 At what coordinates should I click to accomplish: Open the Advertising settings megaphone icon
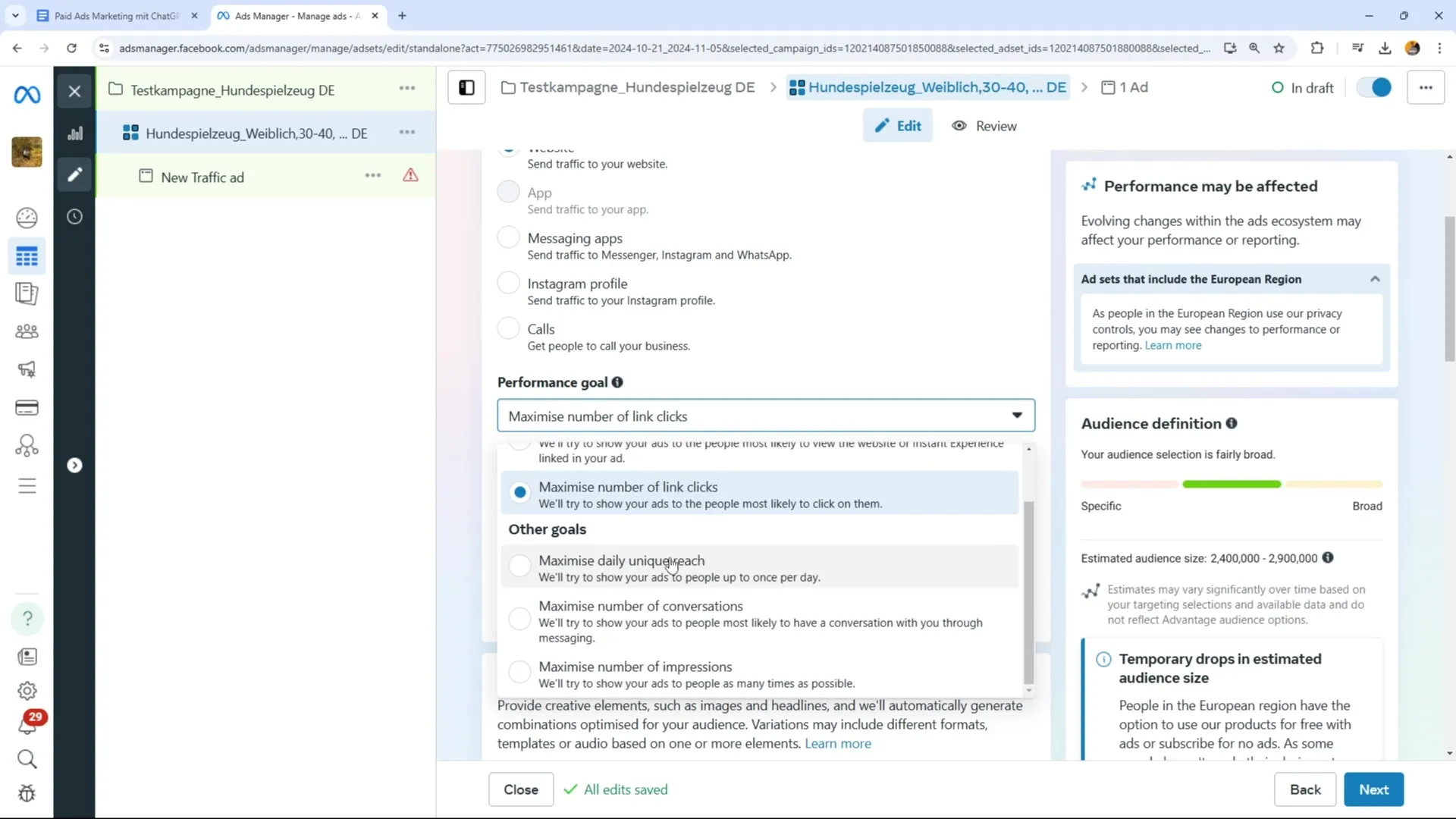[x=27, y=369]
